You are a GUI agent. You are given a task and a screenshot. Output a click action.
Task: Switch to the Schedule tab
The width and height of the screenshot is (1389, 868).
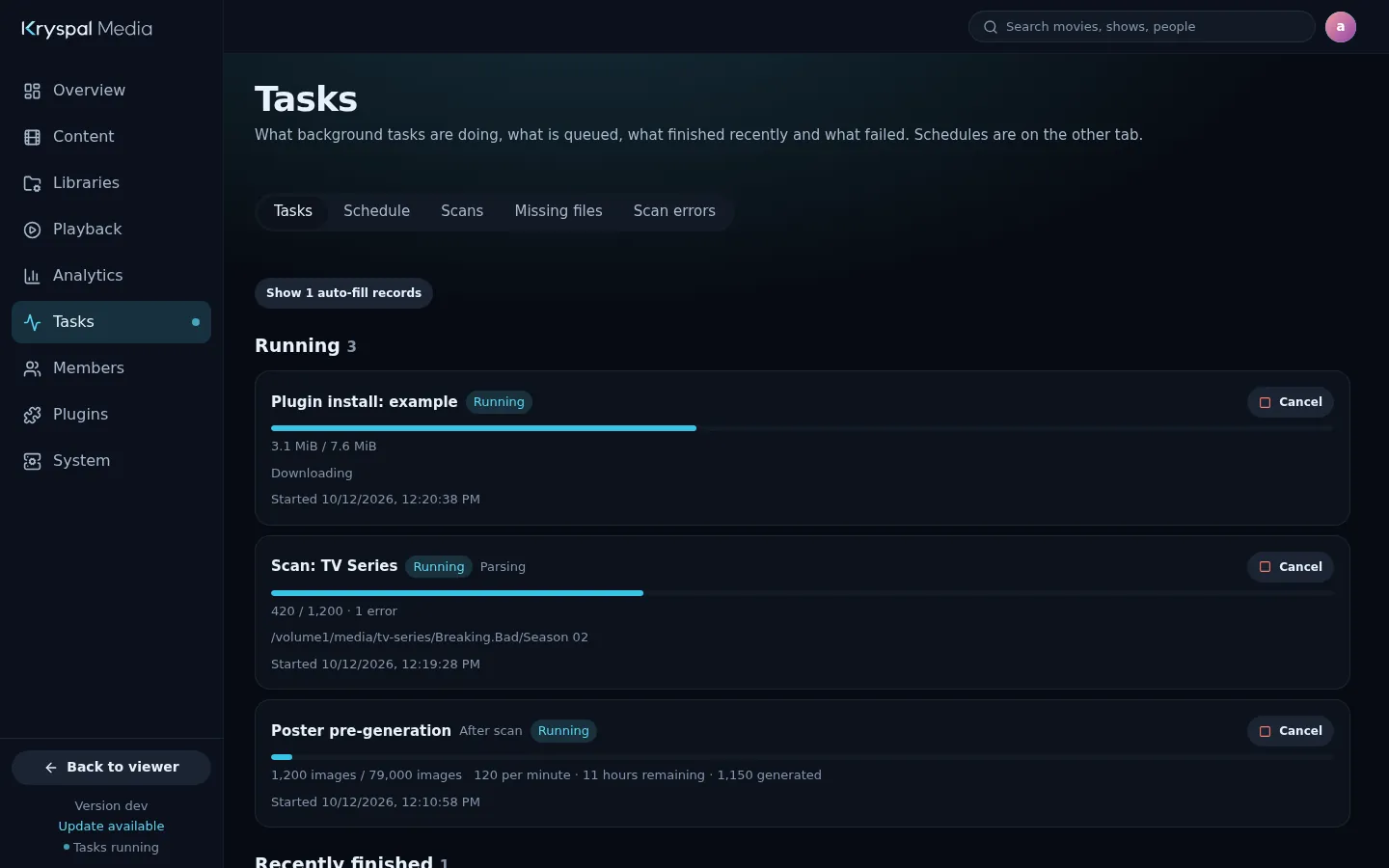(x=376, y=211)
